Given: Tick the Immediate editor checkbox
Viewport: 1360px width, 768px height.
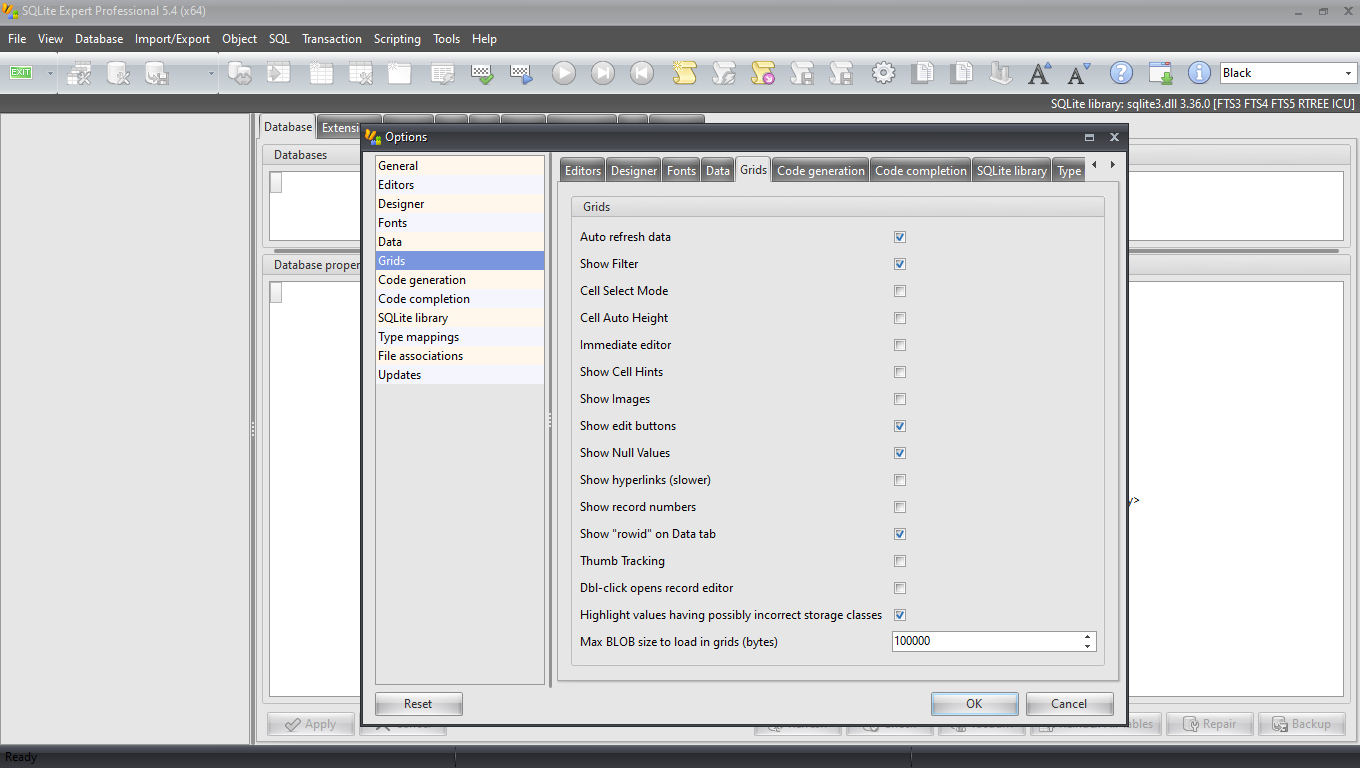Looking at the screenshot, I should click(x=900, y=345).
